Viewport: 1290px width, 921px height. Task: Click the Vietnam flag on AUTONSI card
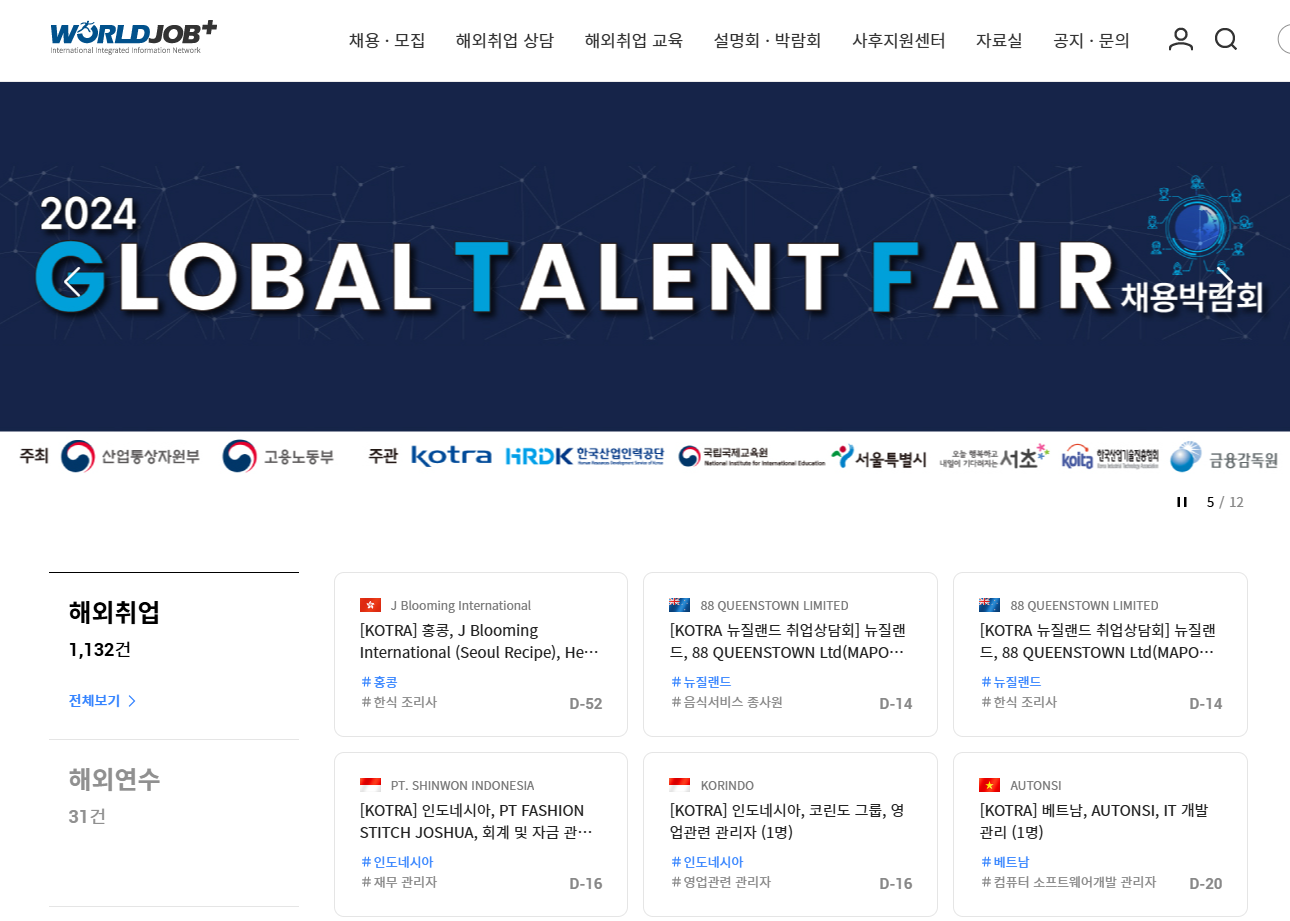pyautogui.click(x=990, y=785)
